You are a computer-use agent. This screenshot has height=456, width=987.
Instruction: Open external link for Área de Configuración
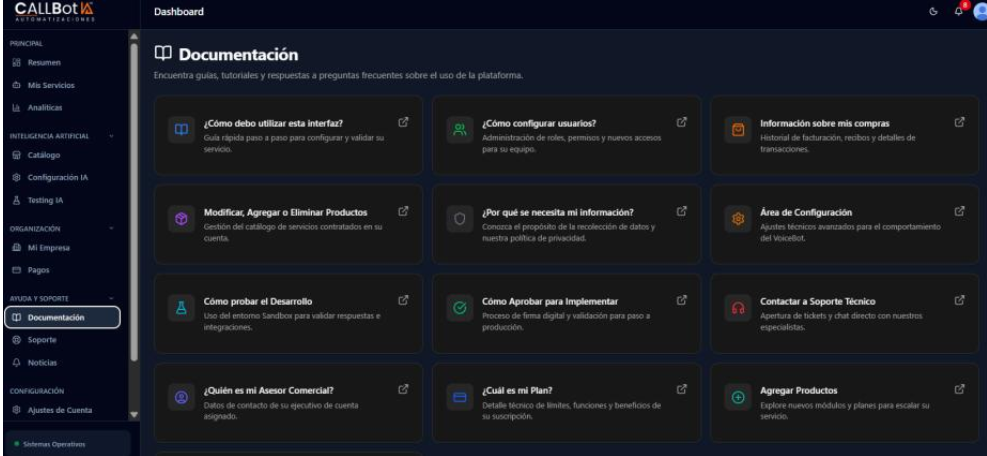pyautogui.click(x=959, y=212)
